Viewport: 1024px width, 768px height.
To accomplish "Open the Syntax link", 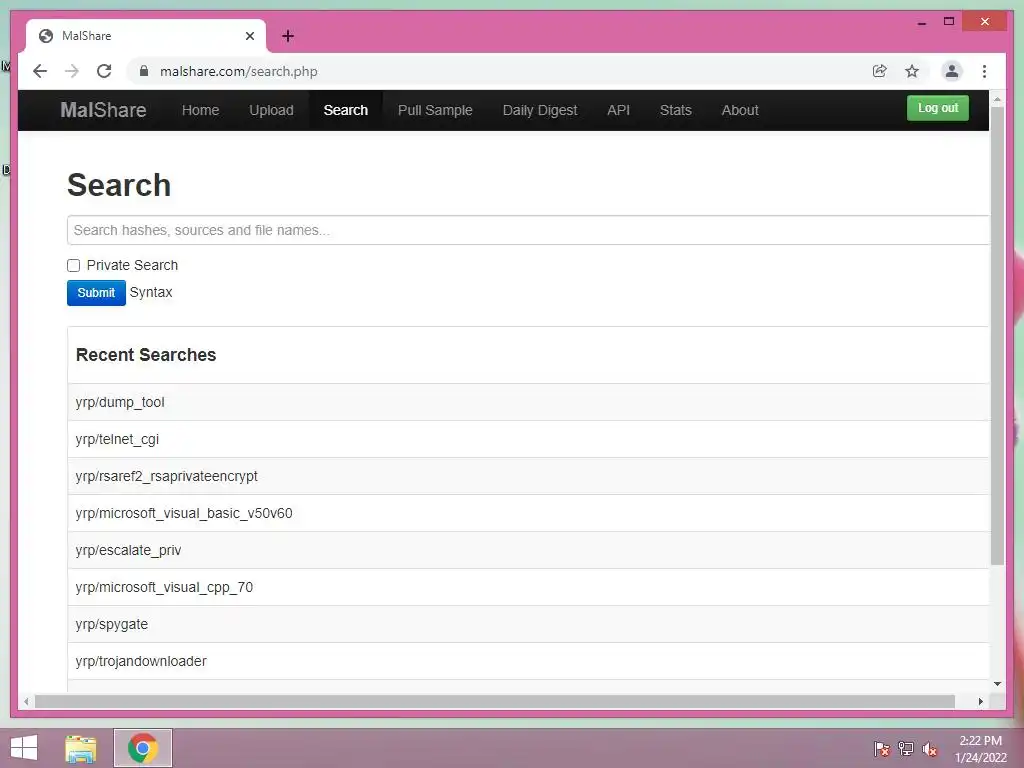I will point(151,292).
